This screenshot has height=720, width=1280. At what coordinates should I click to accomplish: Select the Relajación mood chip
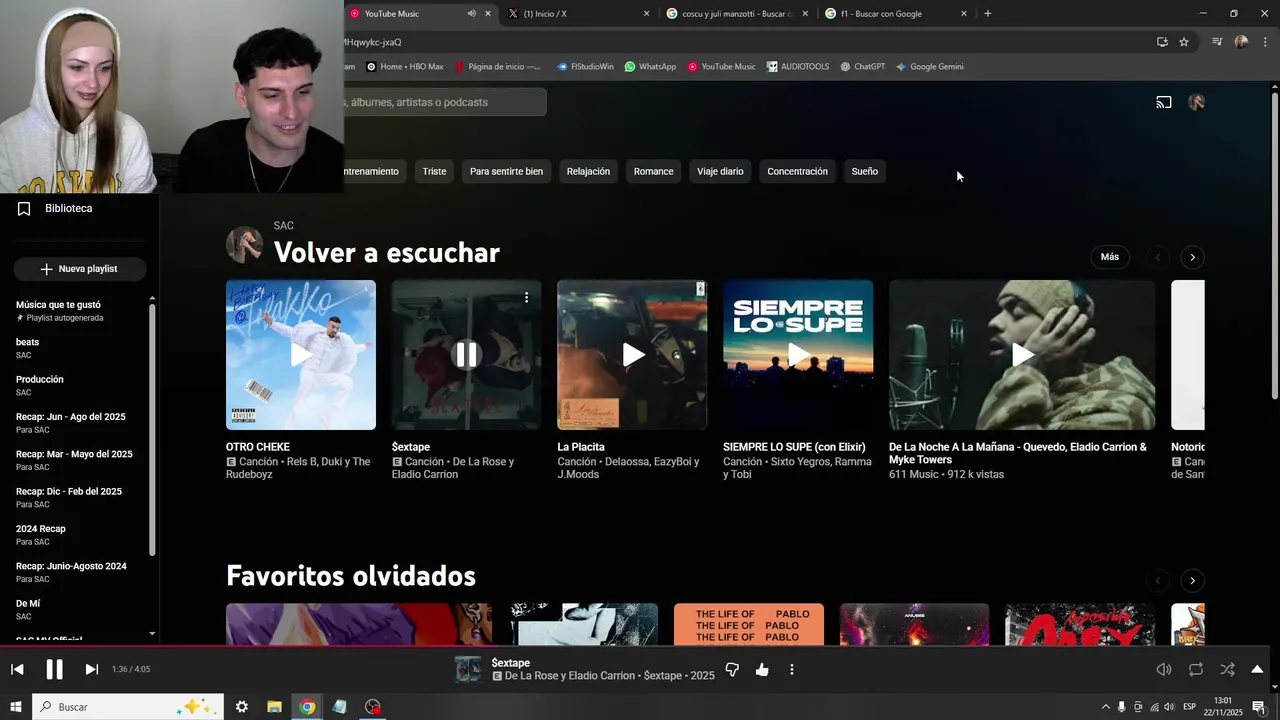click(588, 171)
